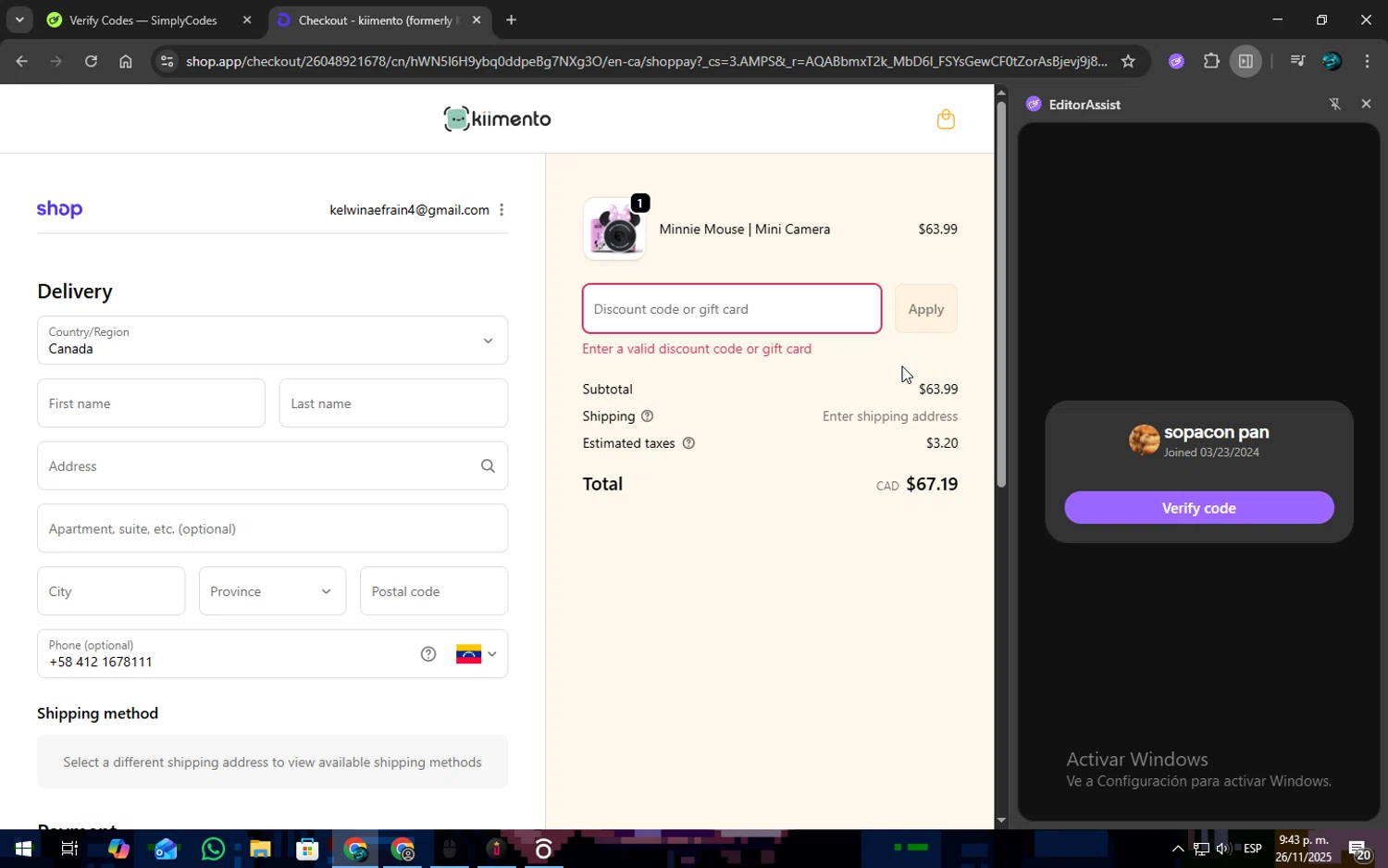Go to browser home page
1388x868 pixels.
point(126,61)
